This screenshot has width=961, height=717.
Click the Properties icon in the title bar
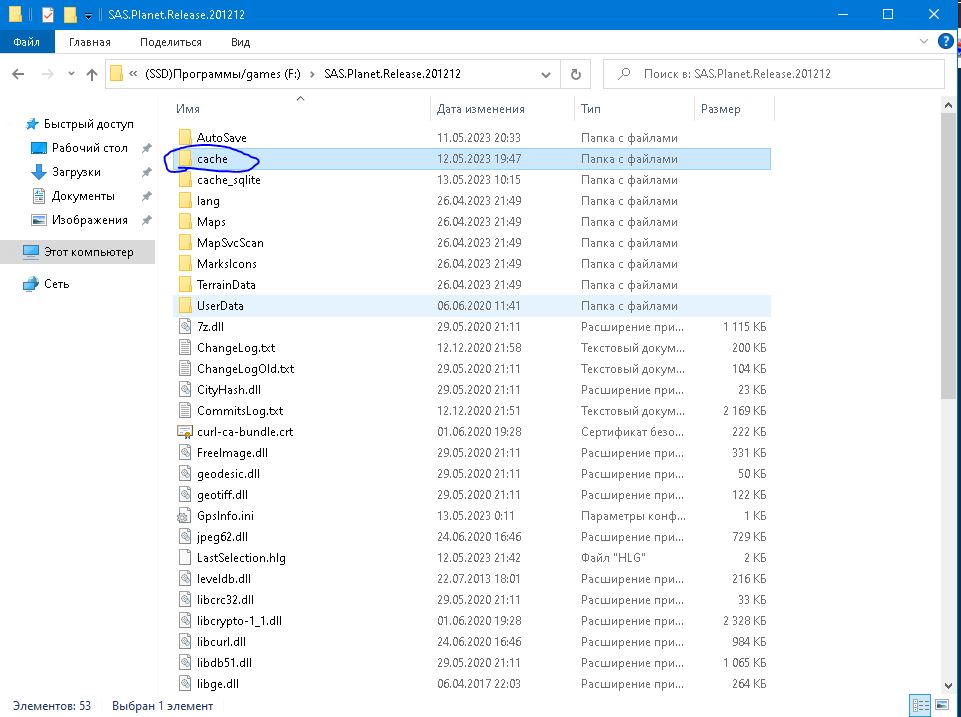pos(48,15)
